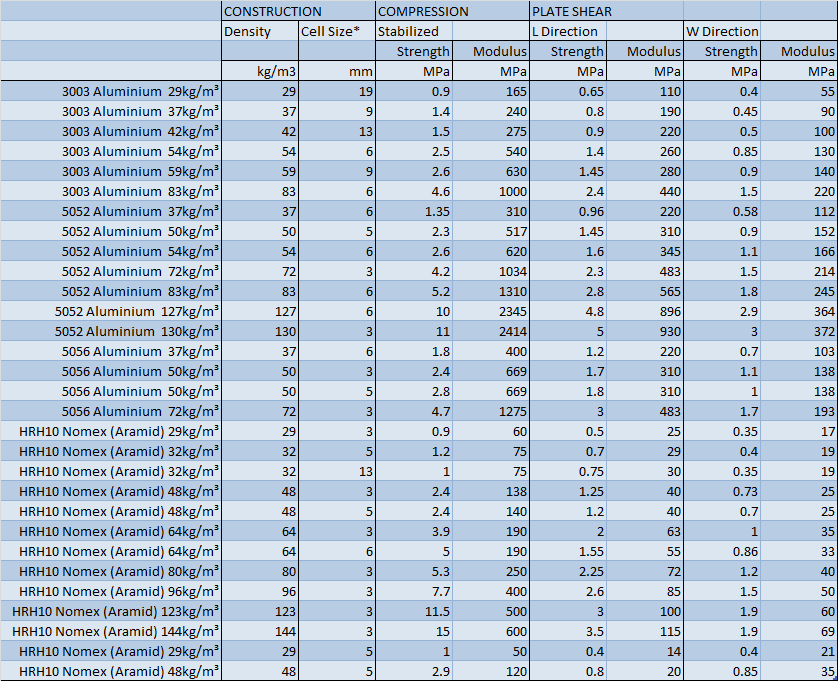Select the mm units cell

click(x=337, y=71)
